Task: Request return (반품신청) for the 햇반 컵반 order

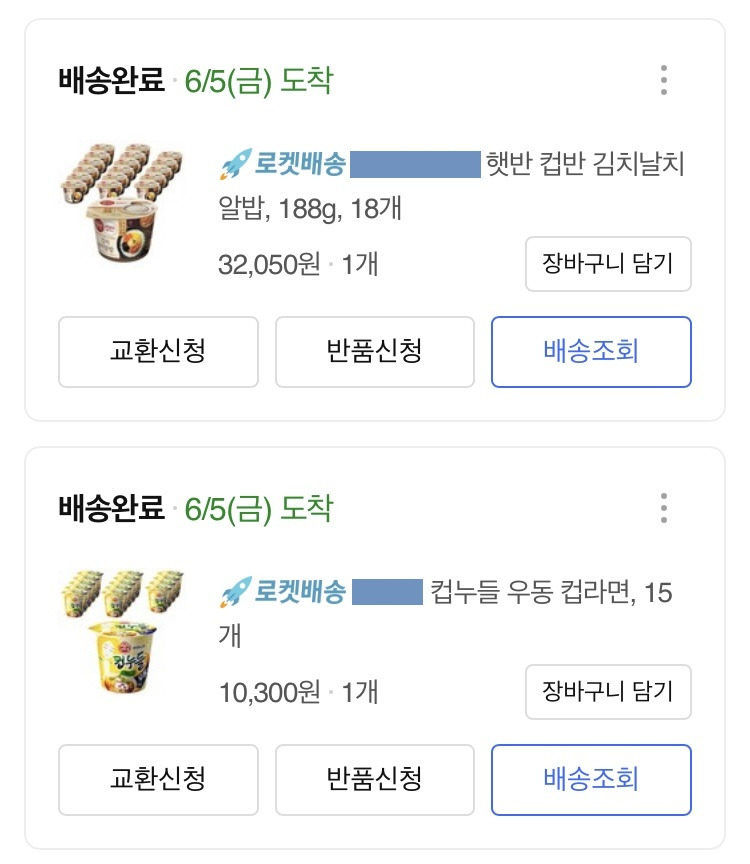Action: coord(374,351)
